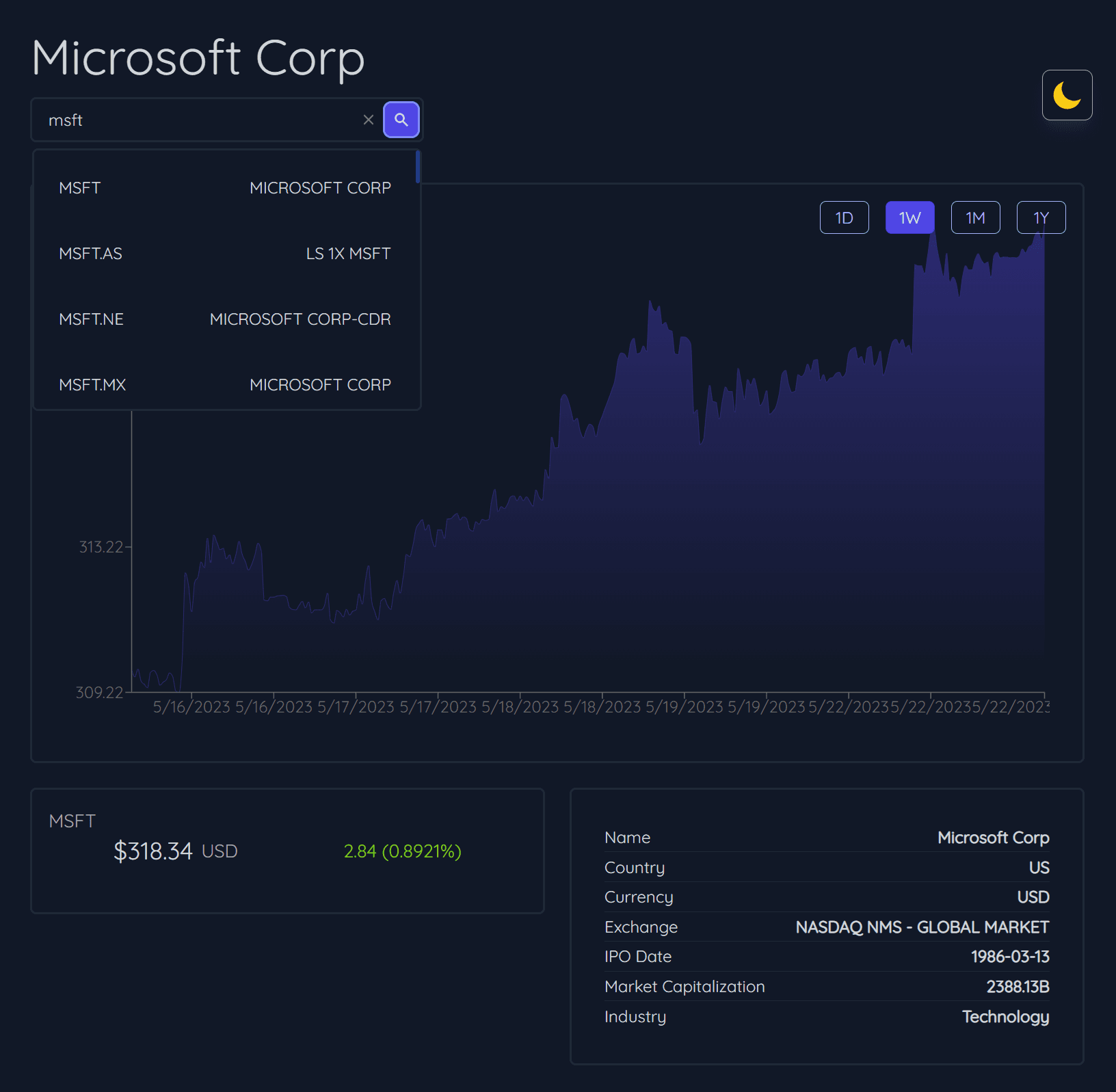Image resolution: width=1116 pixels, height=1092 pixels.
Task: Select MSFT Microsoft Corp suggestion
Action: tap(225, 187)
